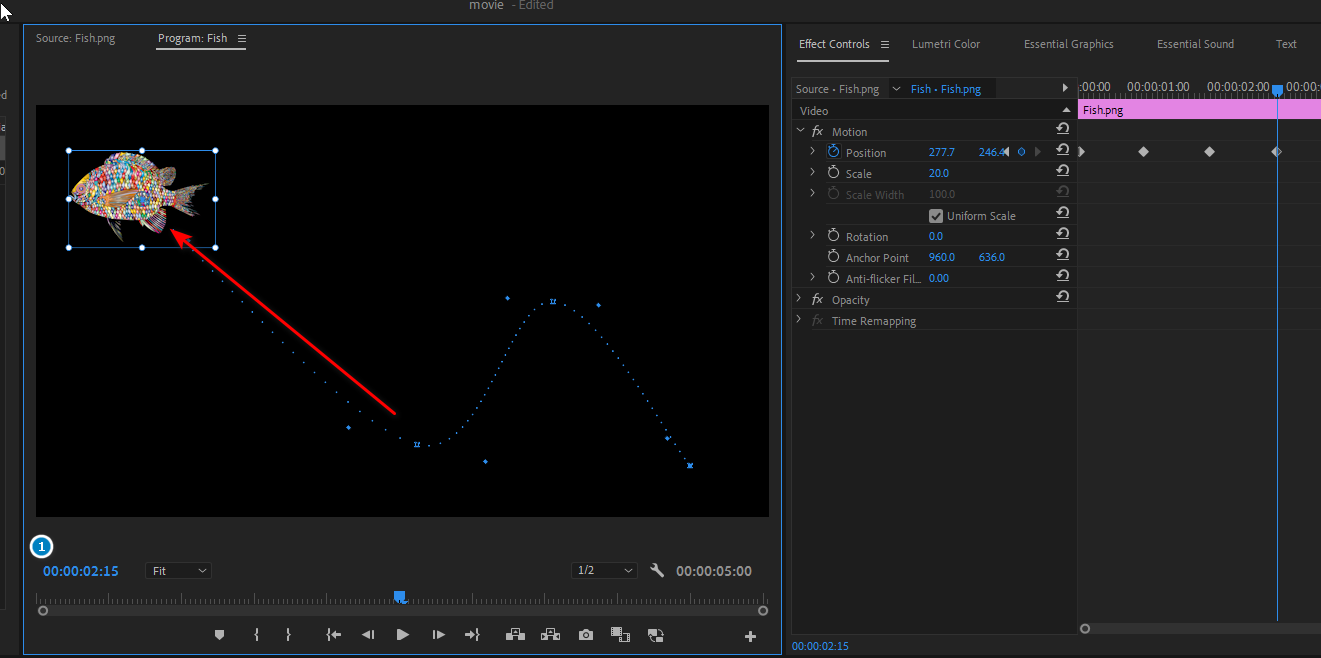Uncheck the Uniform Scale checkbox
Viewport: 1321px width, 658px height.
(x=936, y=216)
